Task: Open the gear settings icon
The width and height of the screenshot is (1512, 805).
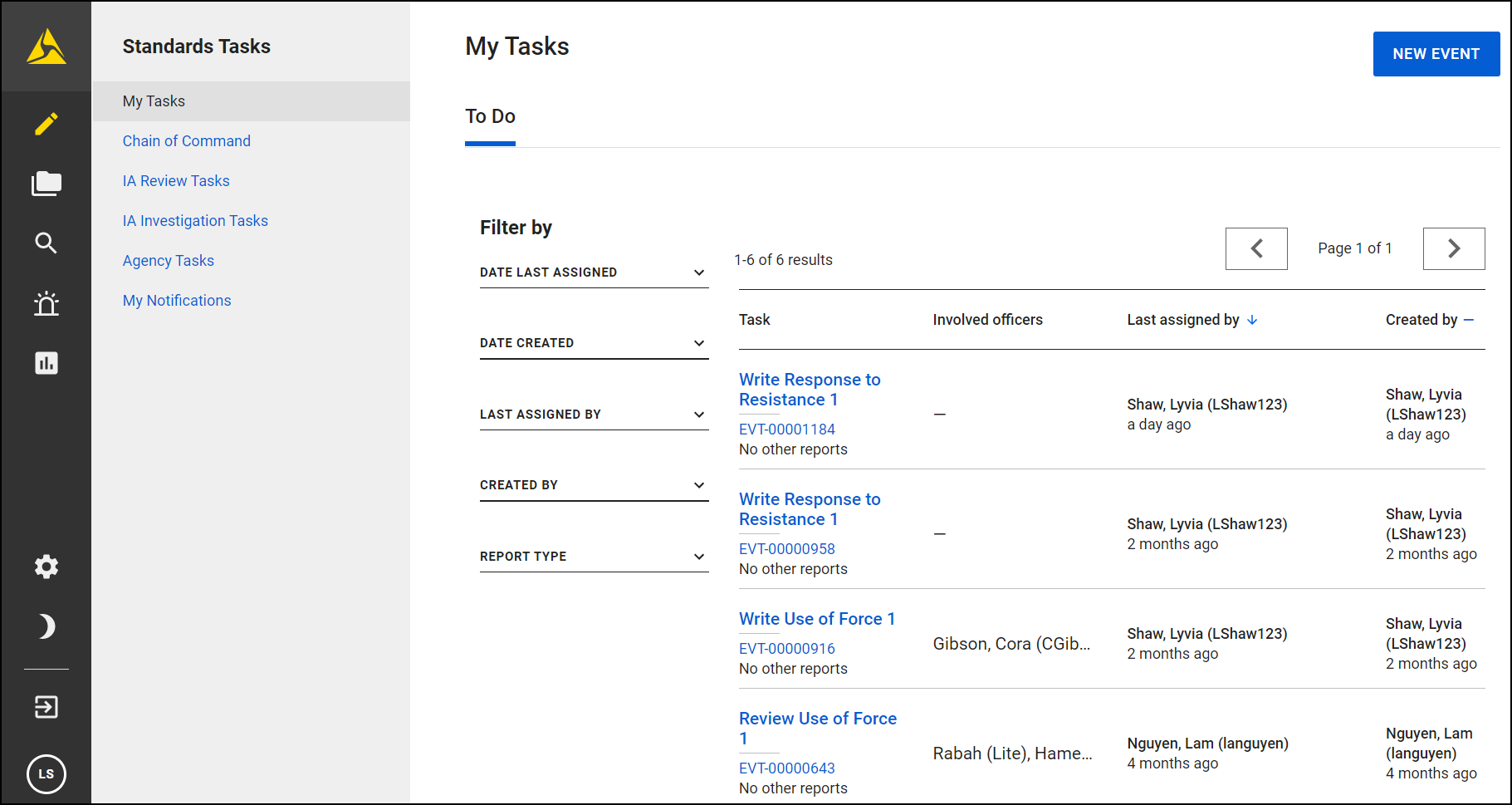Action: click(x=46, y=567)
